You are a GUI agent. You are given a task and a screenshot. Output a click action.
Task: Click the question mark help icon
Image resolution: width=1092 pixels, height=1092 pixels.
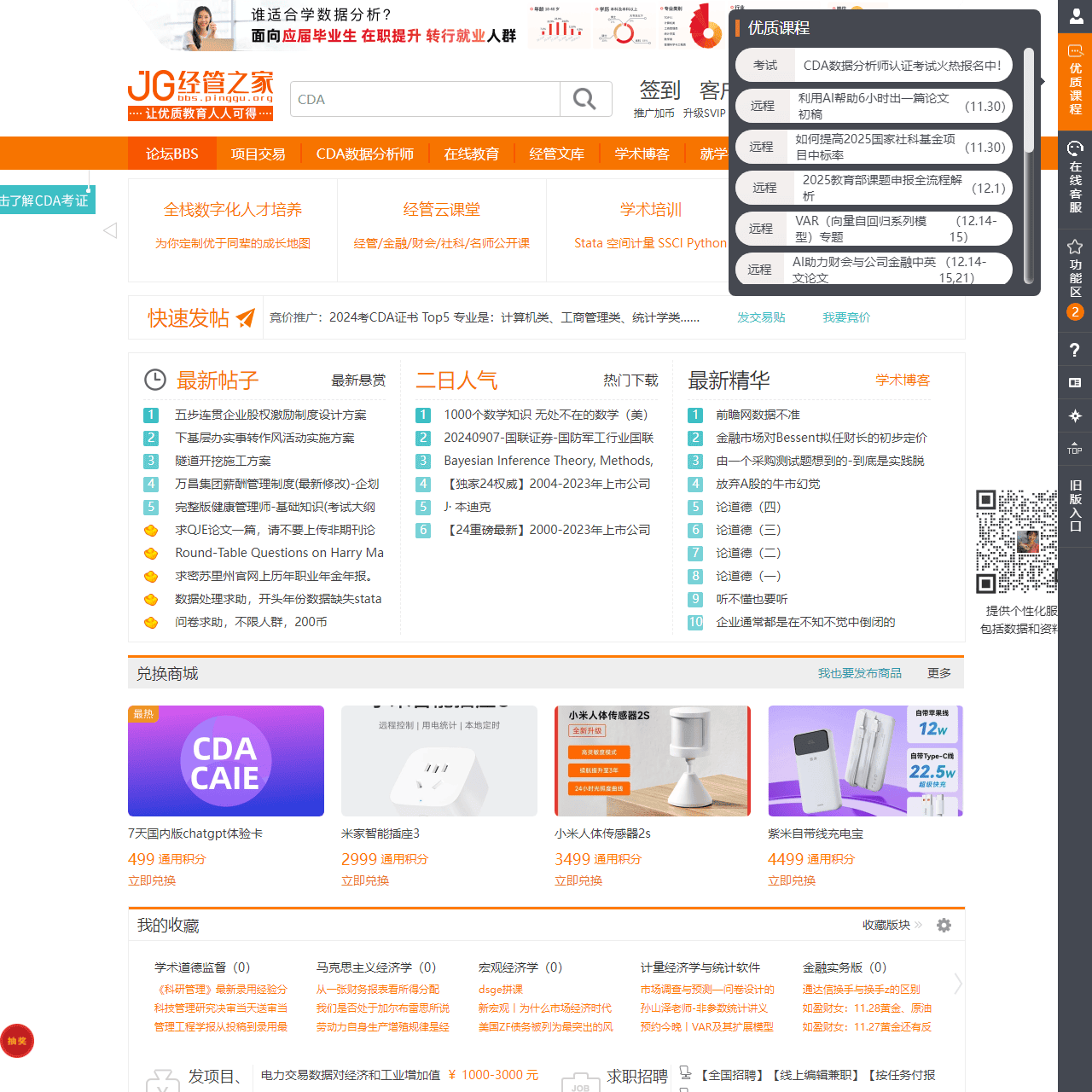tap(1075, 350)
